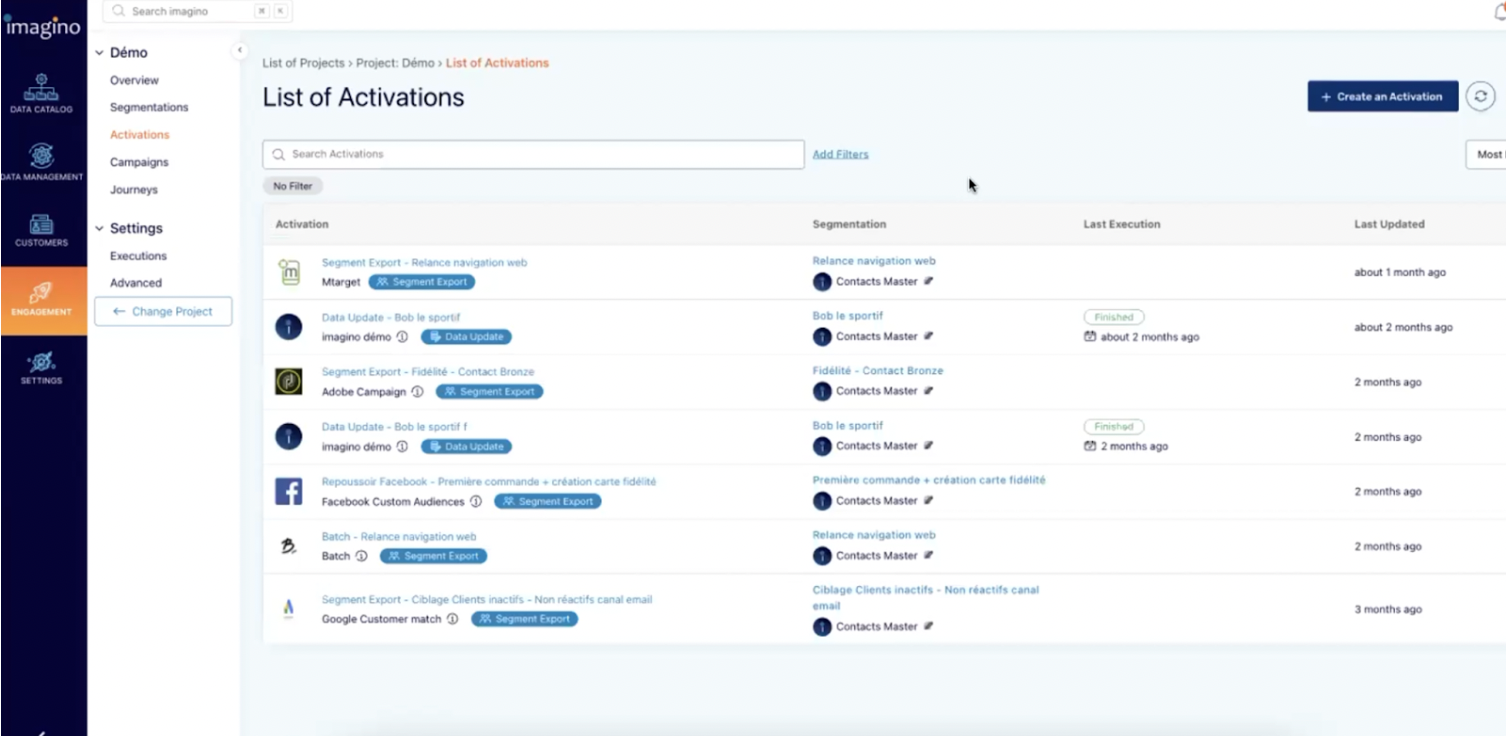The image size is (1506, 736).
Task: Click the notification bell icon
Action: click(x=1500, y=11)
